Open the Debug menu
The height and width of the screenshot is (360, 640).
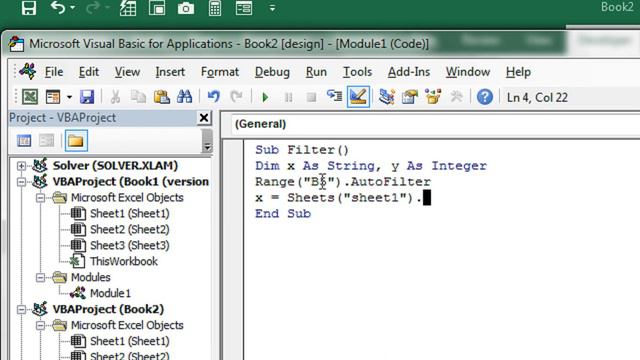[x=272, y=72]
